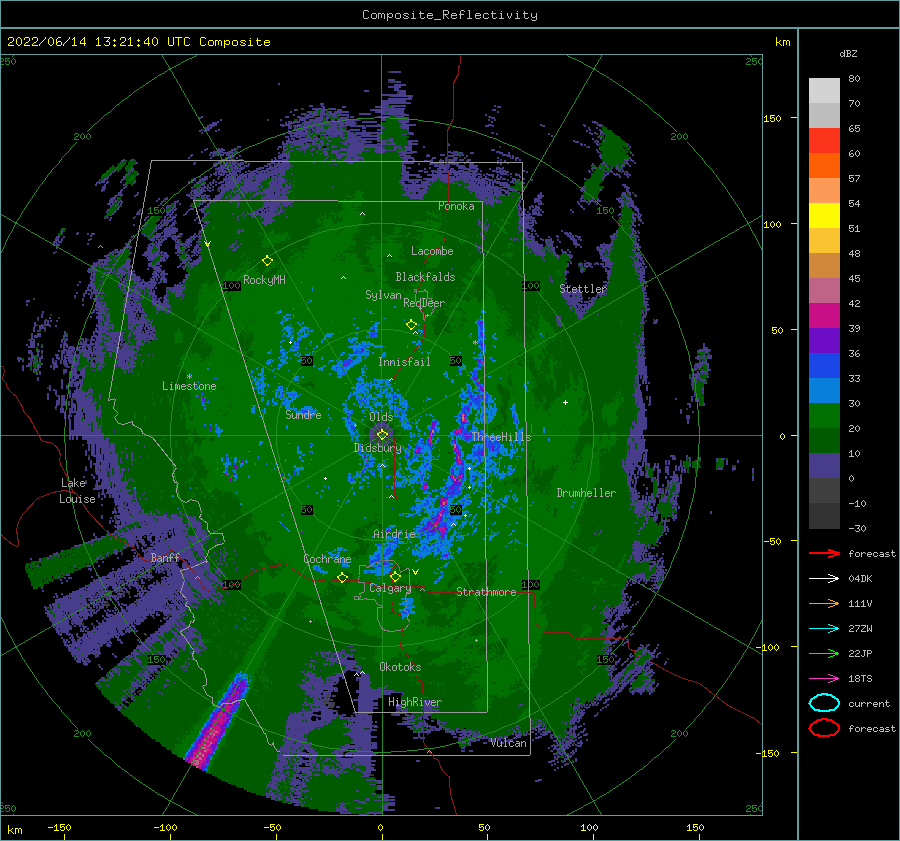Viewport: 900px width, 841px height.
Task: Click the Calgary city label
Action: [x=390, y=588]
